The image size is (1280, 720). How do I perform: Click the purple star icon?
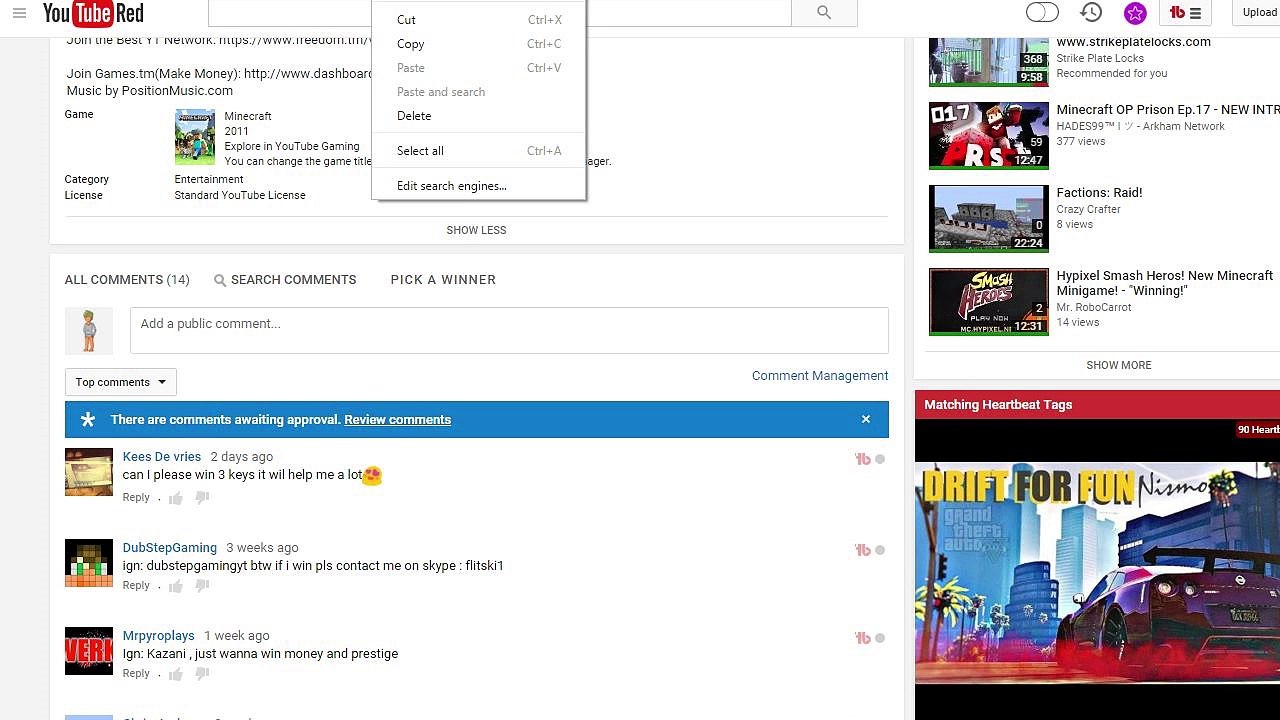click(1135, 13)
